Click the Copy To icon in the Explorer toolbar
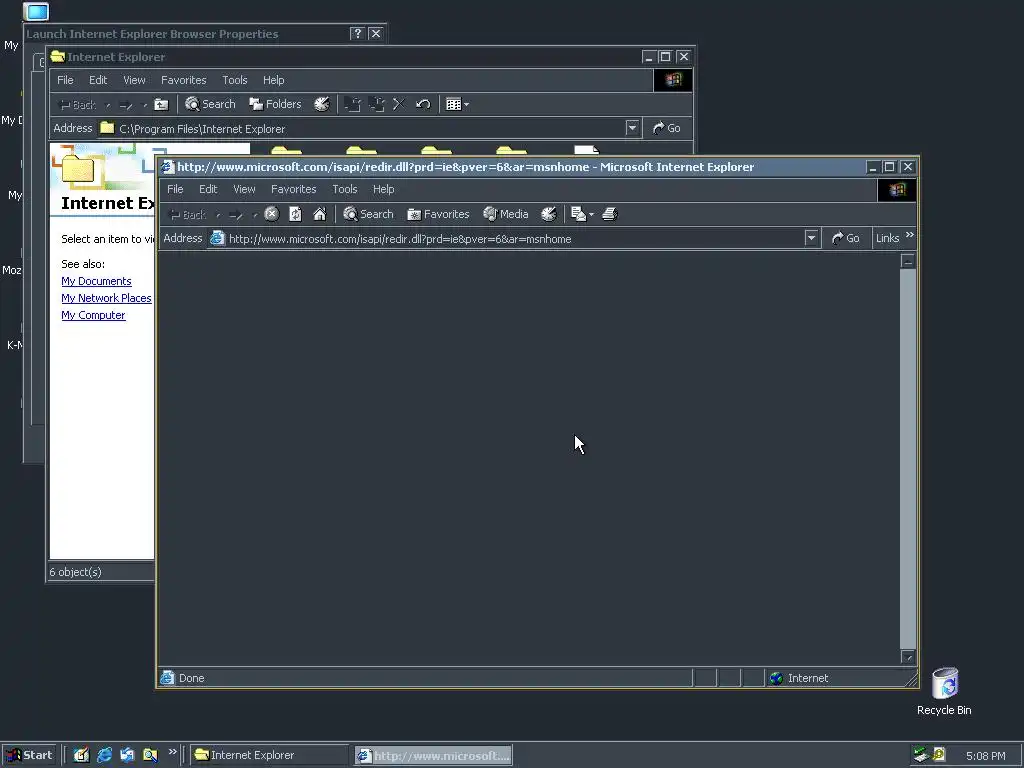 (x=377, y=104)
